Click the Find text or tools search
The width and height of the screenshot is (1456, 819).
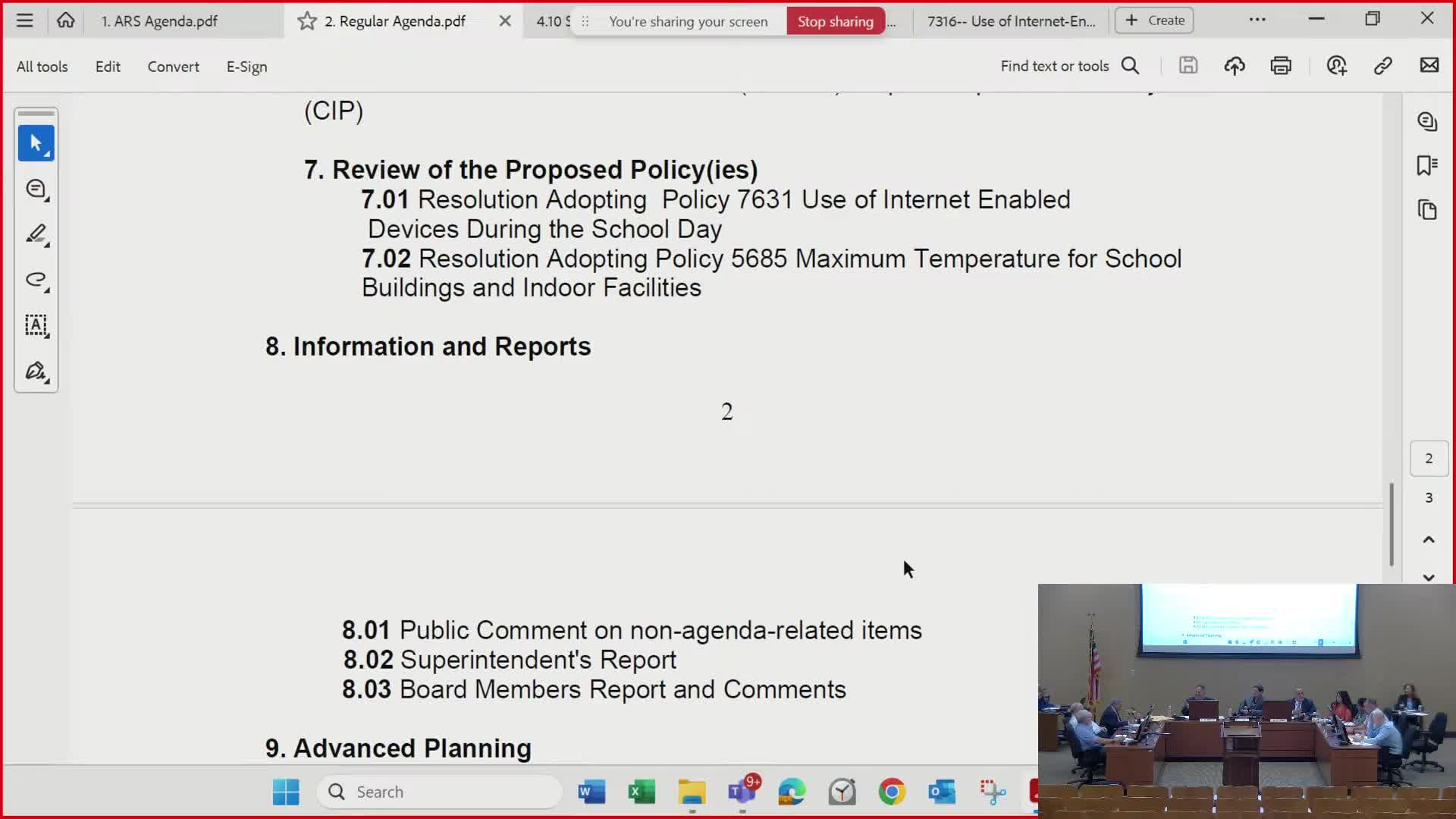click(1069, 66)
